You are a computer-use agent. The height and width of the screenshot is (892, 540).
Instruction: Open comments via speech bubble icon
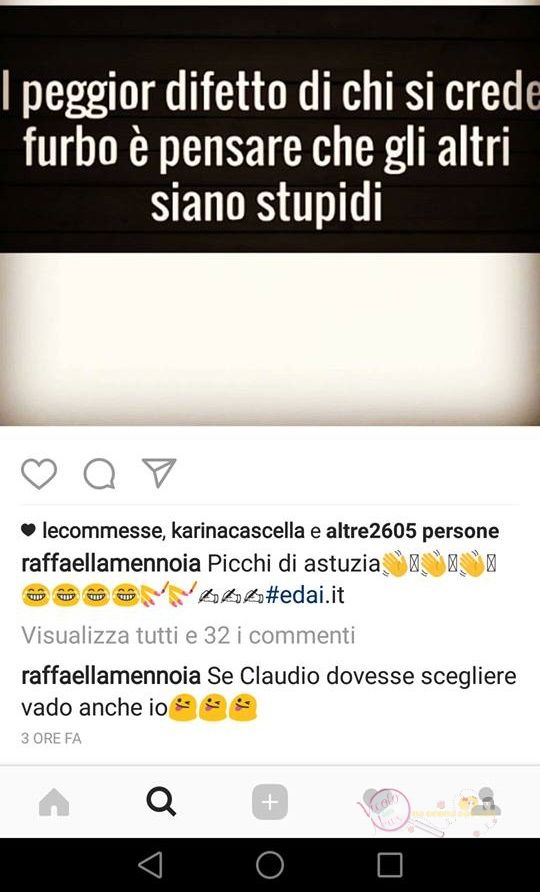pos(100,473)
